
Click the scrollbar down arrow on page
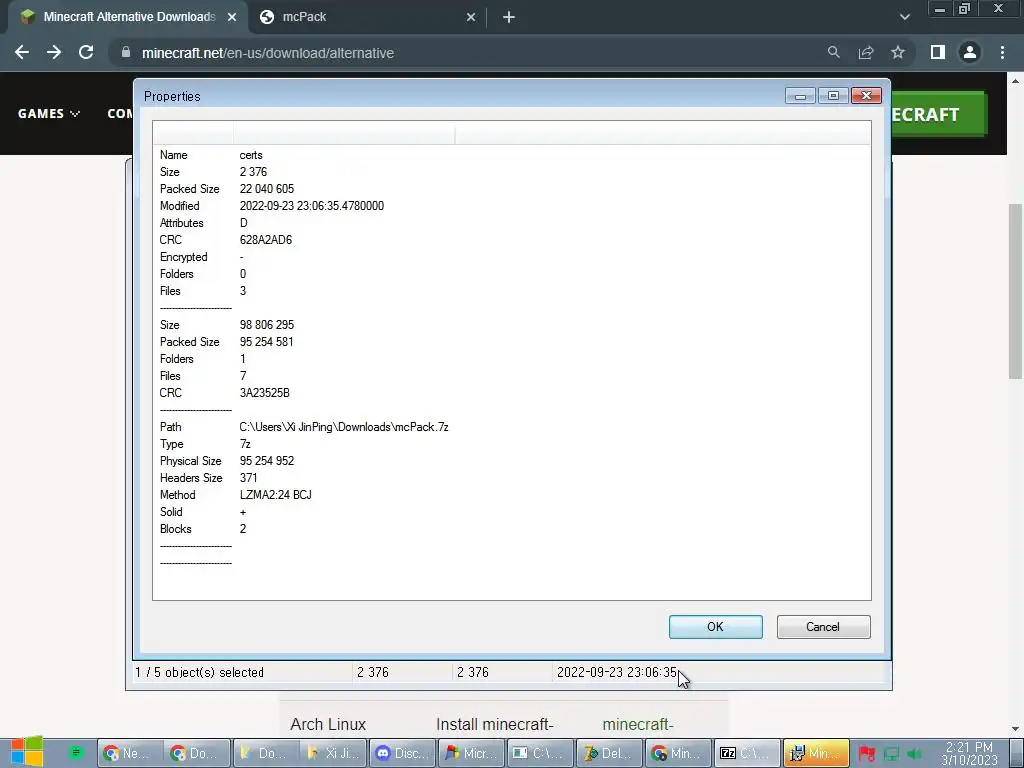1015,729
